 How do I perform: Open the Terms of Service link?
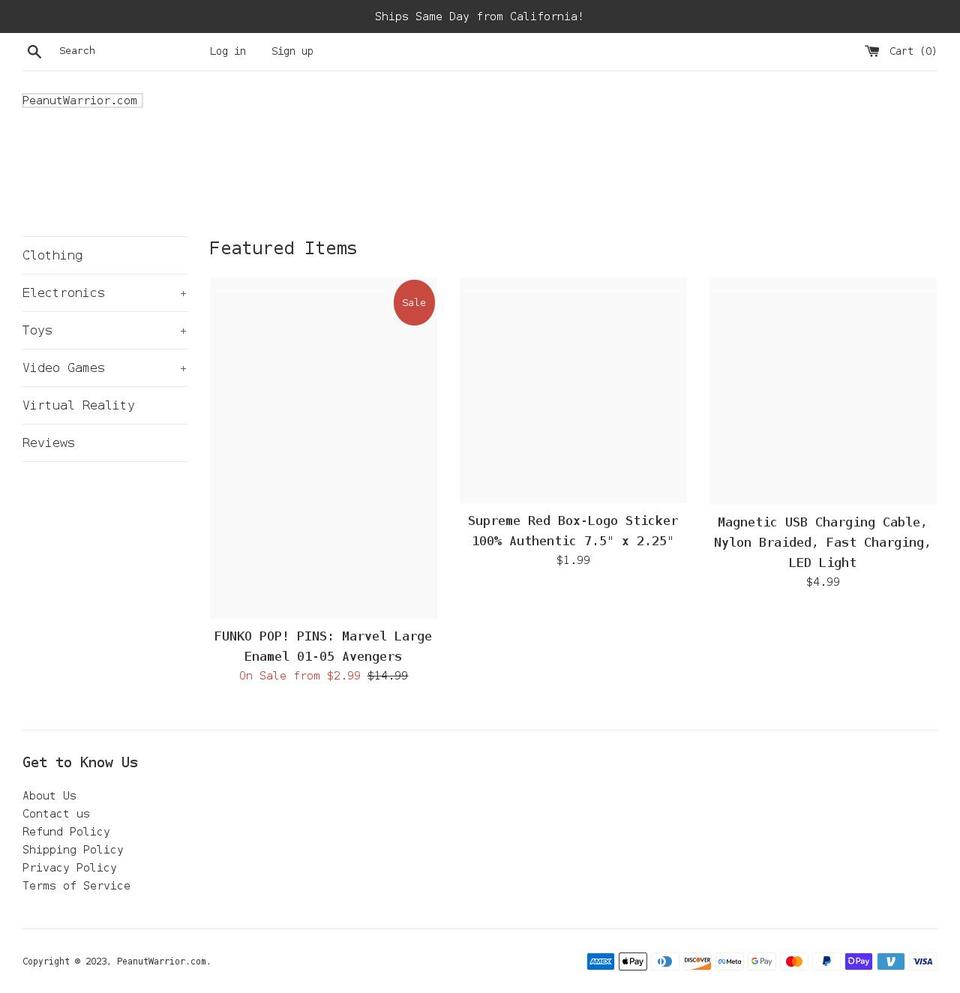coord(77,885)
